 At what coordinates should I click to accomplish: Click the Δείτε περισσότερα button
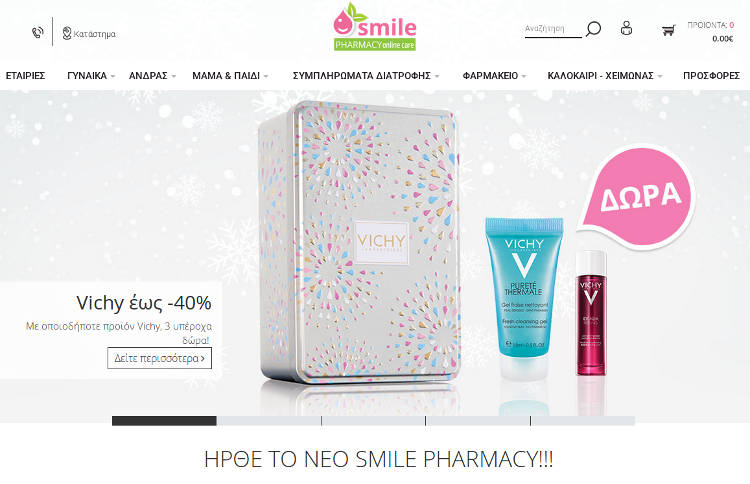[159, 358]
